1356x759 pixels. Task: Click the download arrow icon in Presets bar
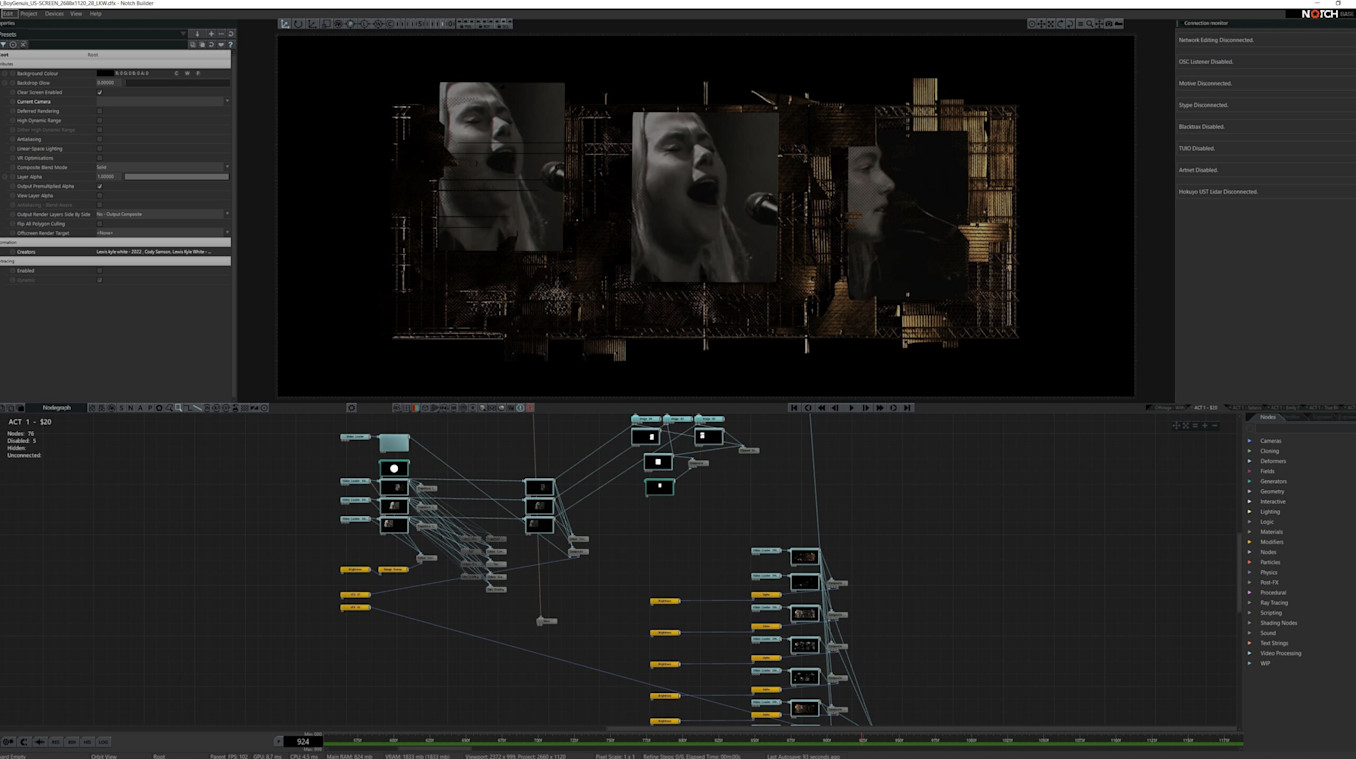point(198,34)
